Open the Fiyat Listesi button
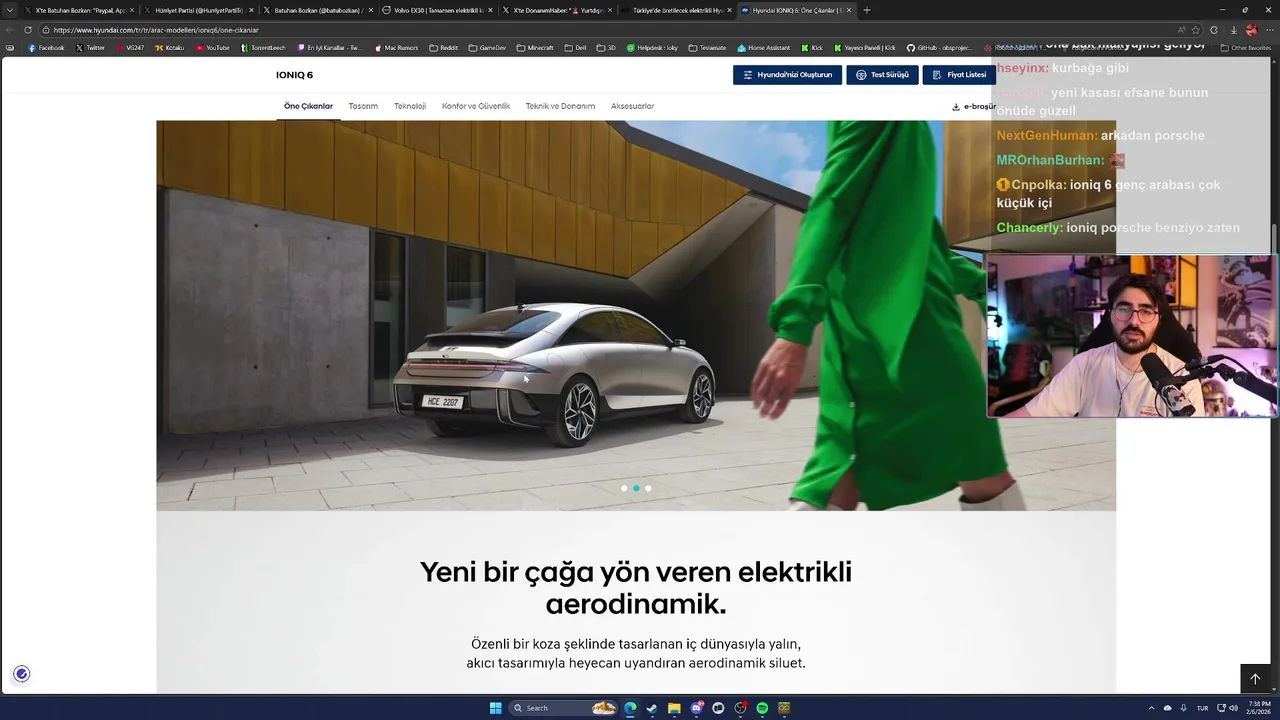 [x=959, y=75]
